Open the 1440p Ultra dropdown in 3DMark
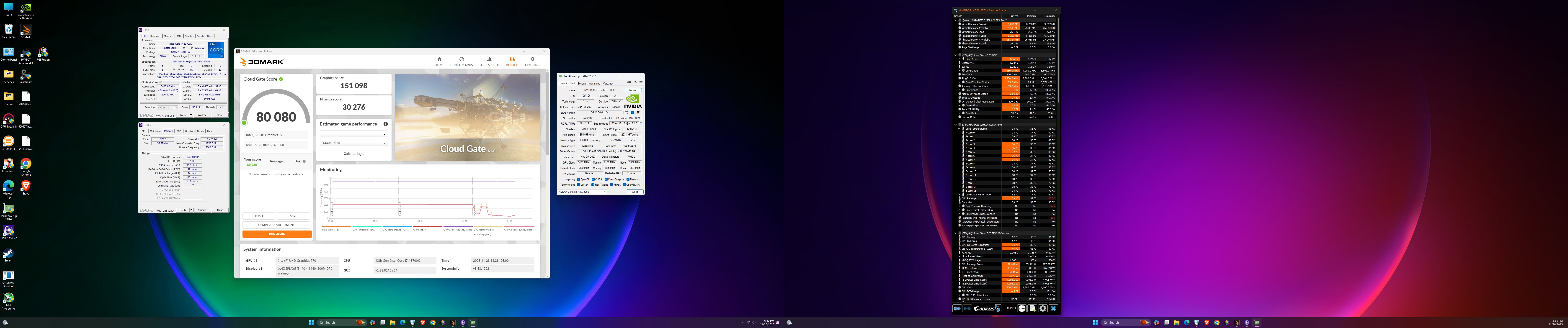 (354, 143)
